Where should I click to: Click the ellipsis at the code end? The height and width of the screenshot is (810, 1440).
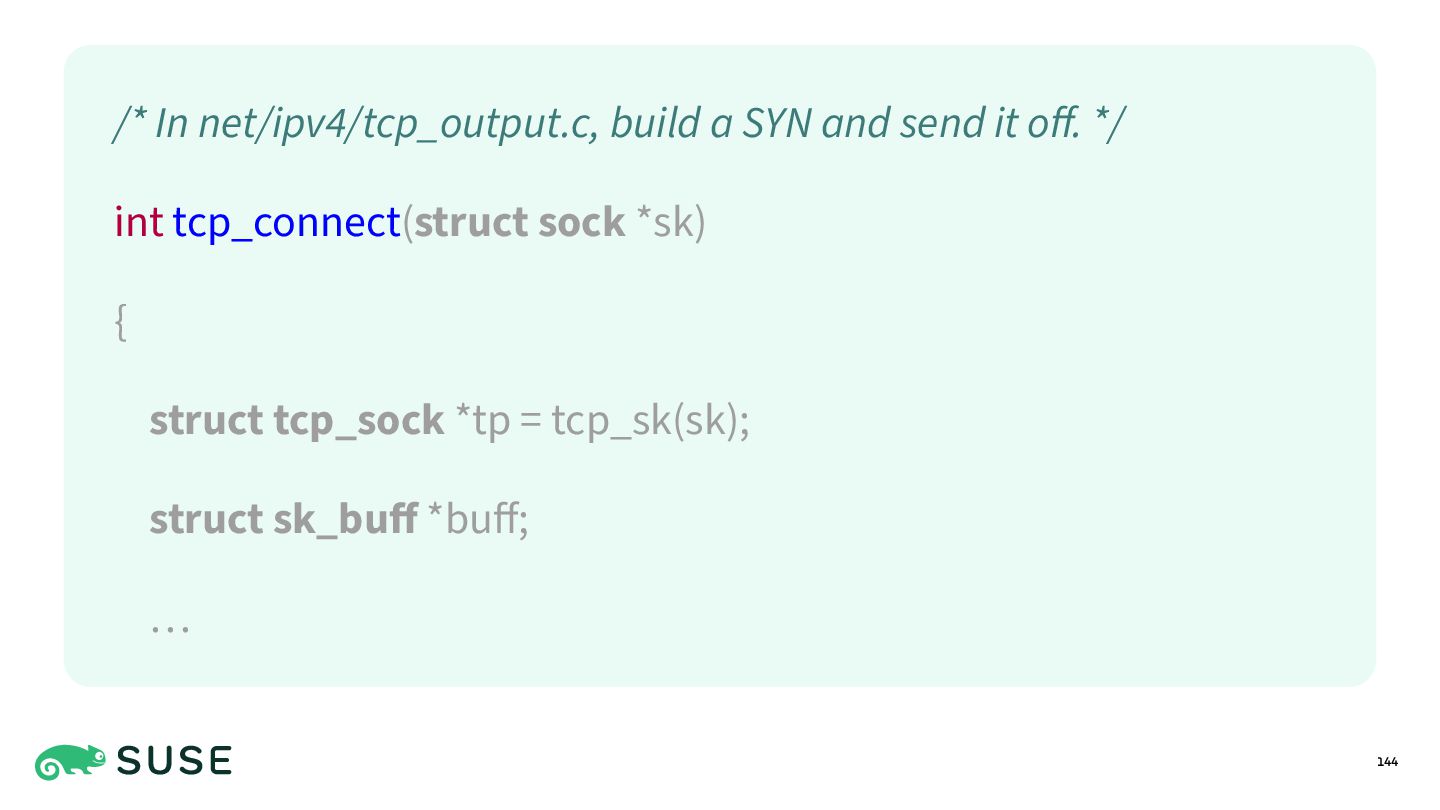click(170, 628)
